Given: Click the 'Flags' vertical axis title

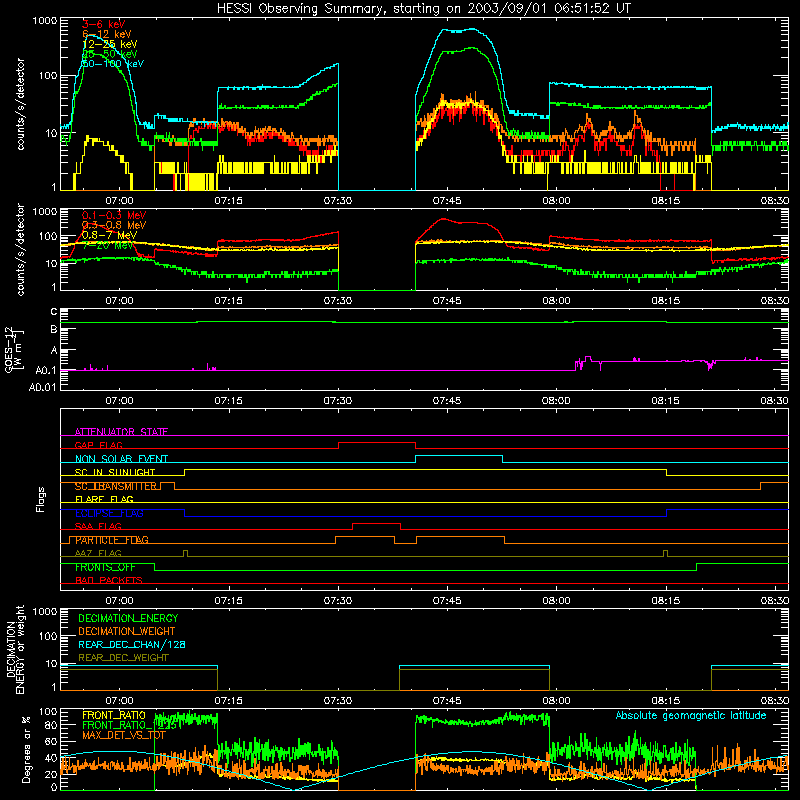Looking at the screenshot, I should click(41, 500).
